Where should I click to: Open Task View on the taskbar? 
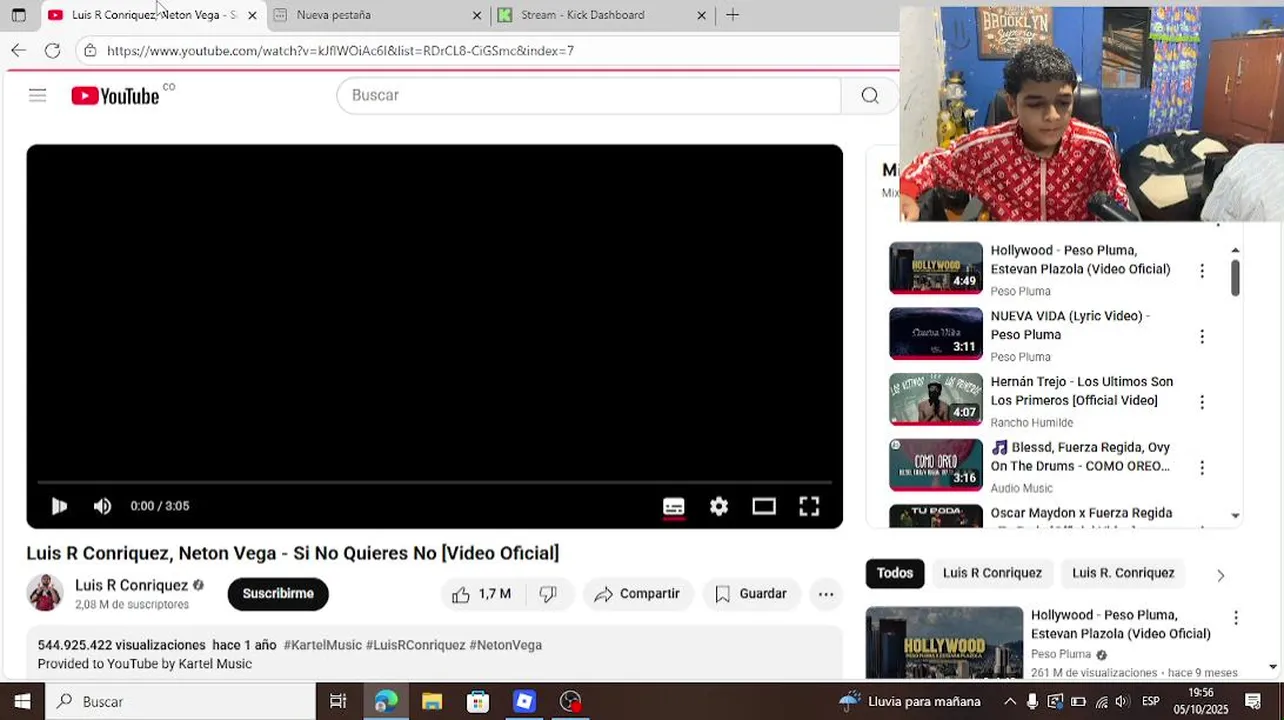pos(338,701)
